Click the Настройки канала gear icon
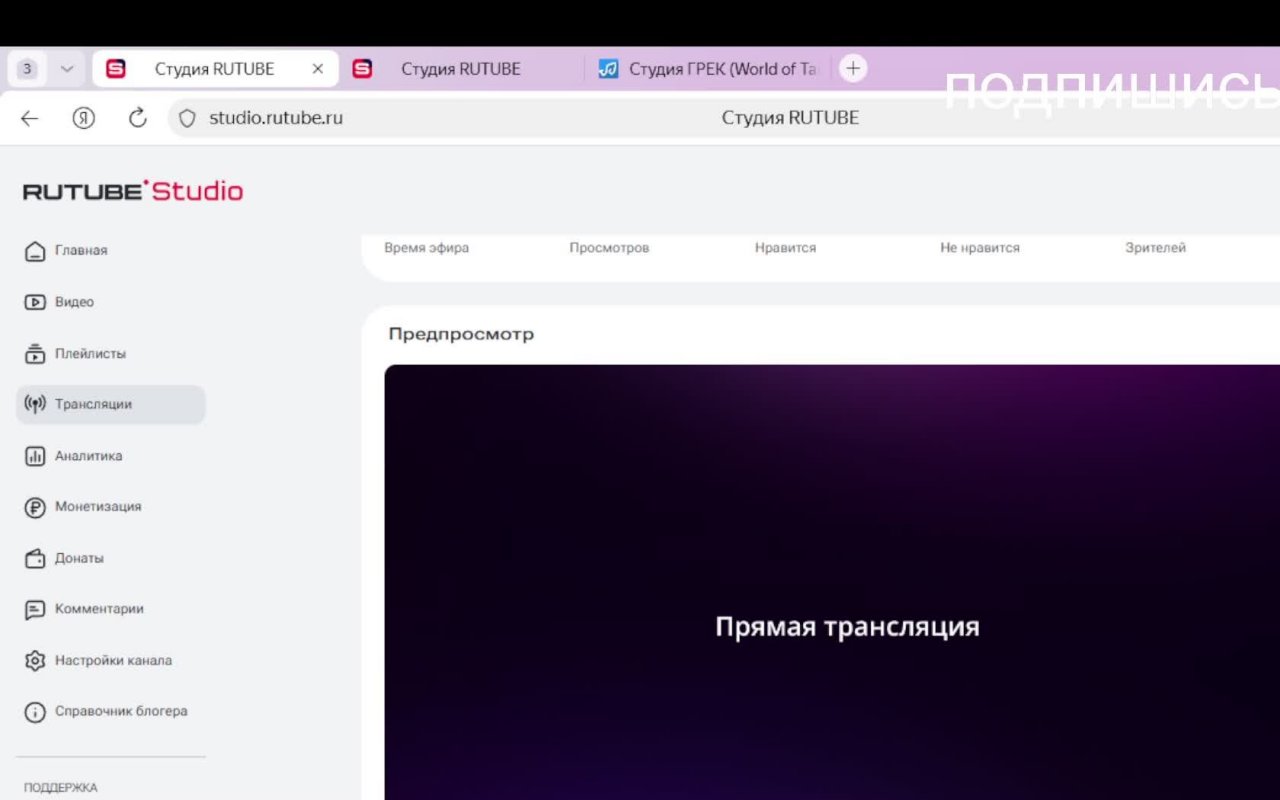This screenshot has height=800, width=1280. 35,661
